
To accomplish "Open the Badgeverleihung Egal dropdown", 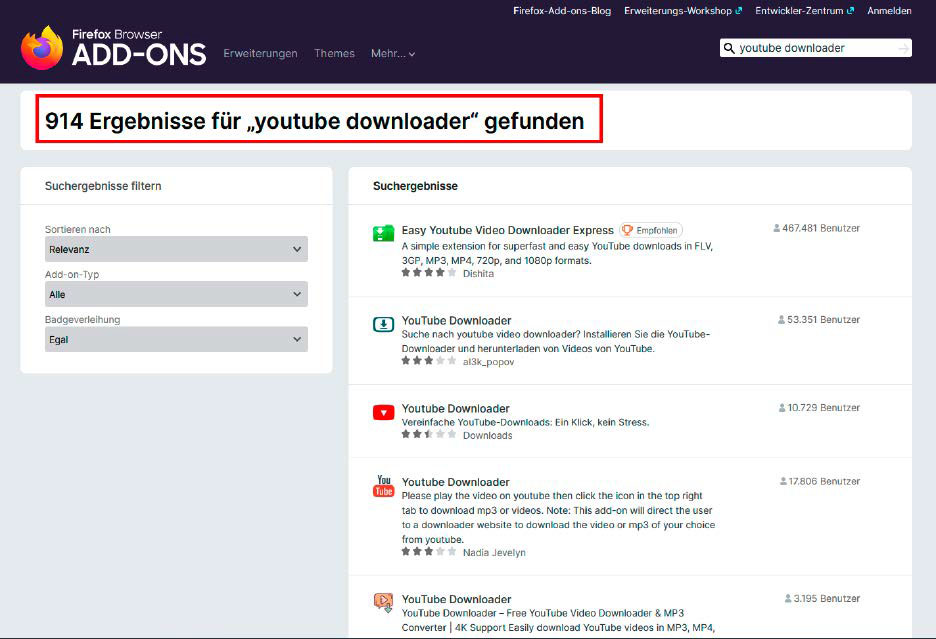I will click(x=176, y=339).
